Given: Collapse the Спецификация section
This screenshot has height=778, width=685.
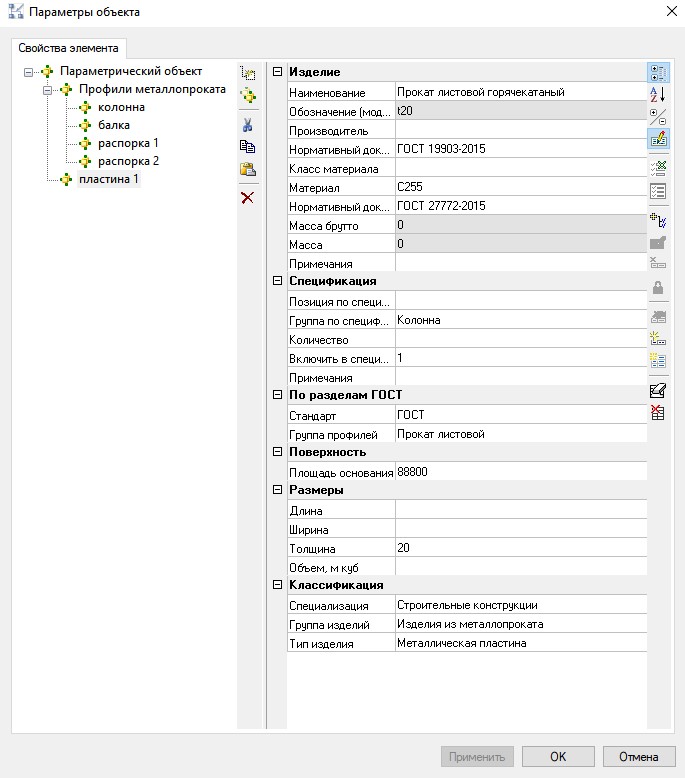Looking at the screenshot, I should point(277,281).
